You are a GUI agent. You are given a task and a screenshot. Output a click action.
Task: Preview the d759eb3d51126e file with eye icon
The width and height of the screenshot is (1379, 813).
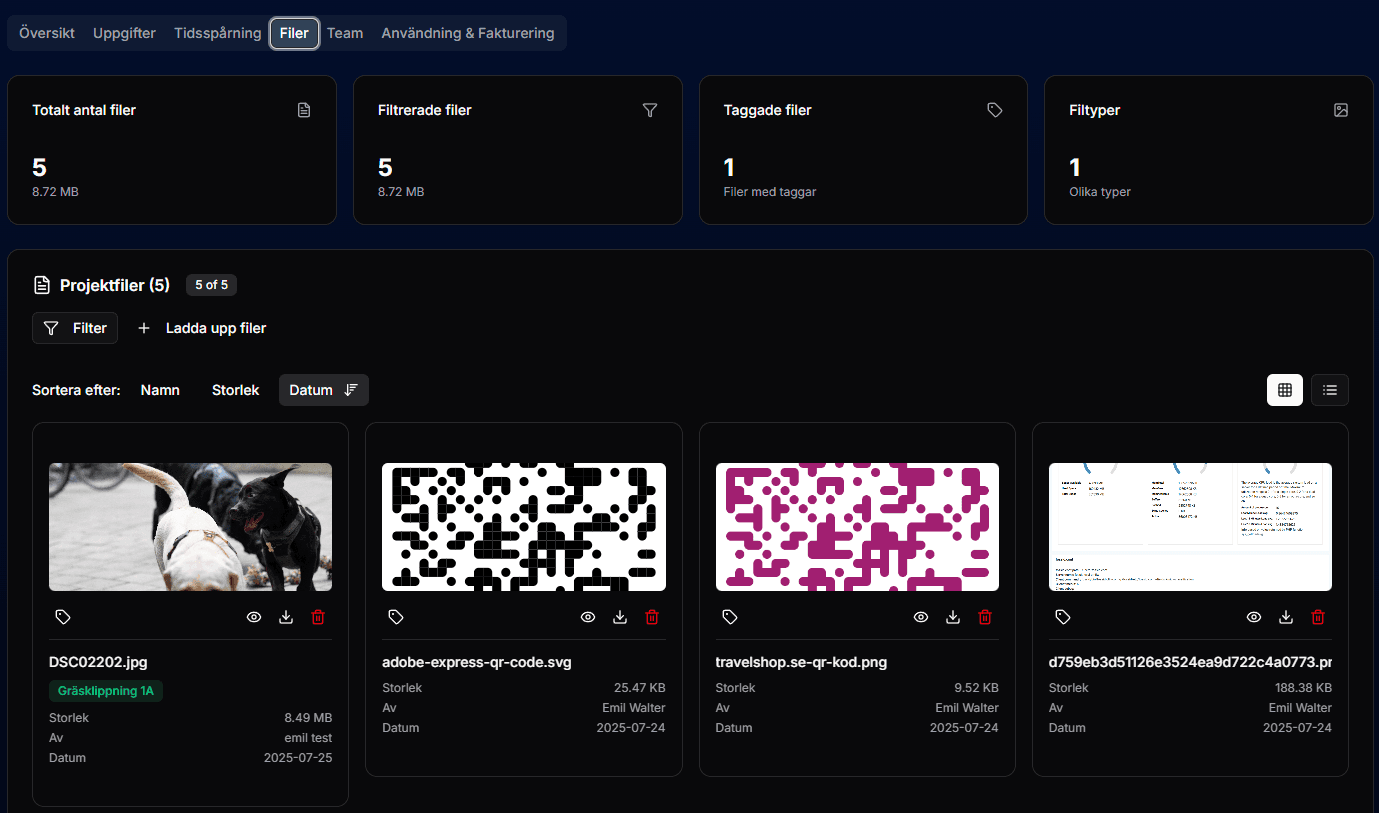(x=1254, y=617)
